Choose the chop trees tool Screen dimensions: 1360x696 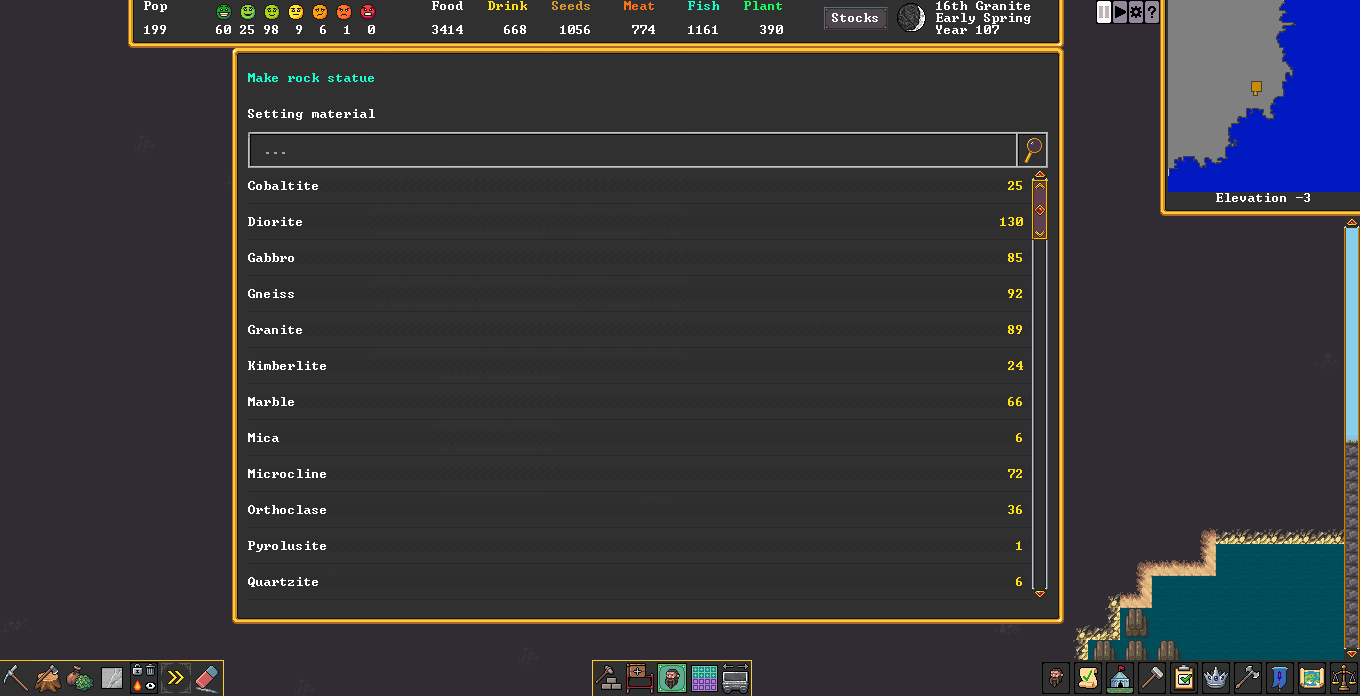click(48, 678)
